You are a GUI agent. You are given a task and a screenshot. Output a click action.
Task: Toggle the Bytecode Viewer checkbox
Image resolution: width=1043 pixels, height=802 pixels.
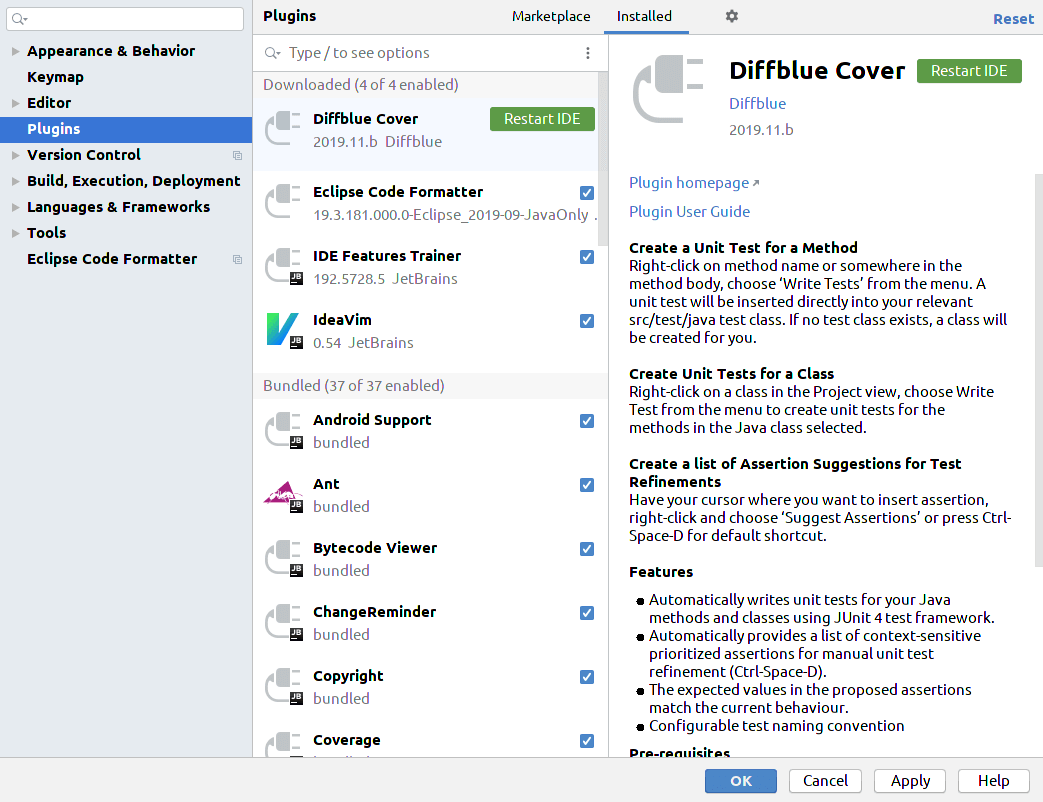point(587,549)
